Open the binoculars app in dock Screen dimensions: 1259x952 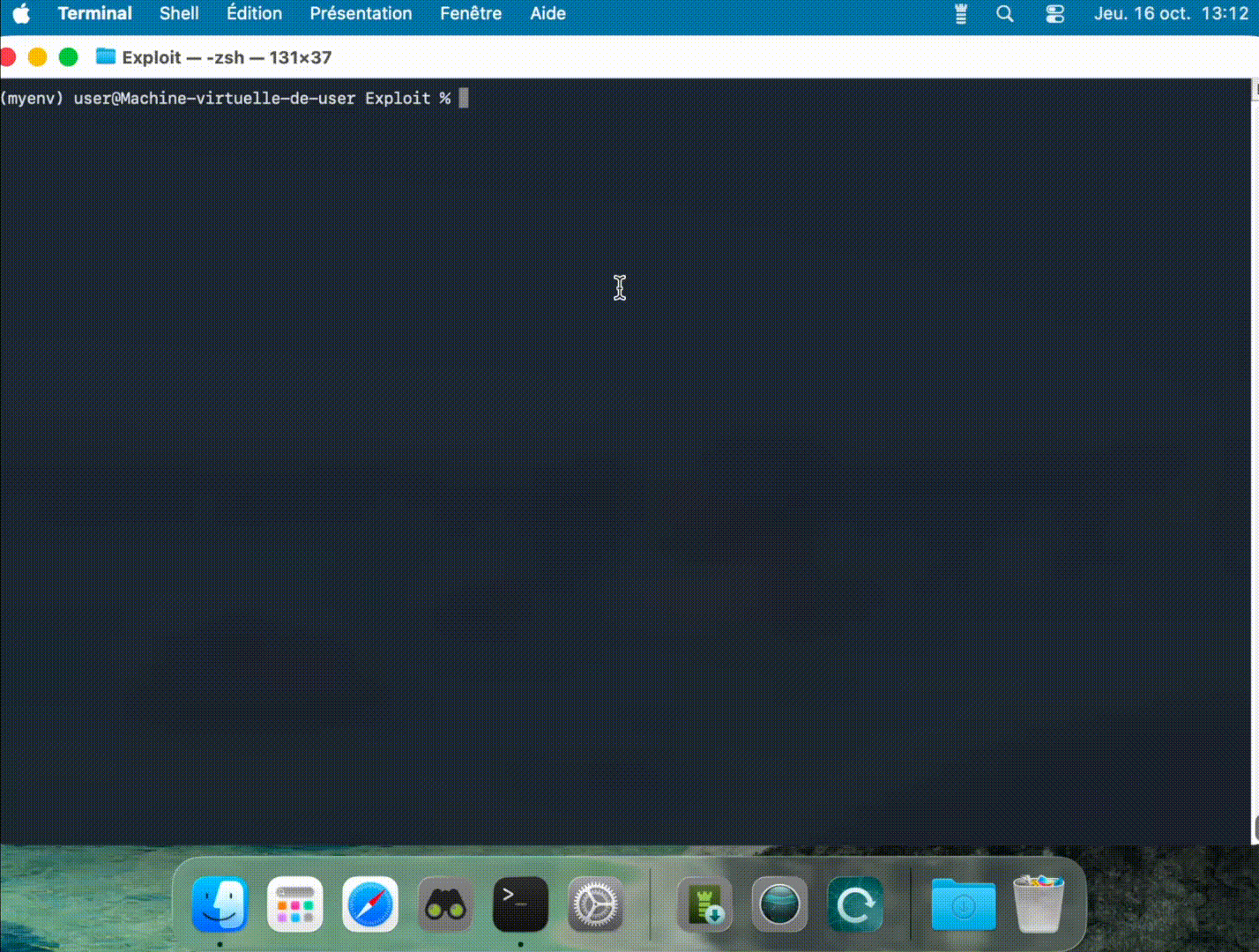[445, 904]
